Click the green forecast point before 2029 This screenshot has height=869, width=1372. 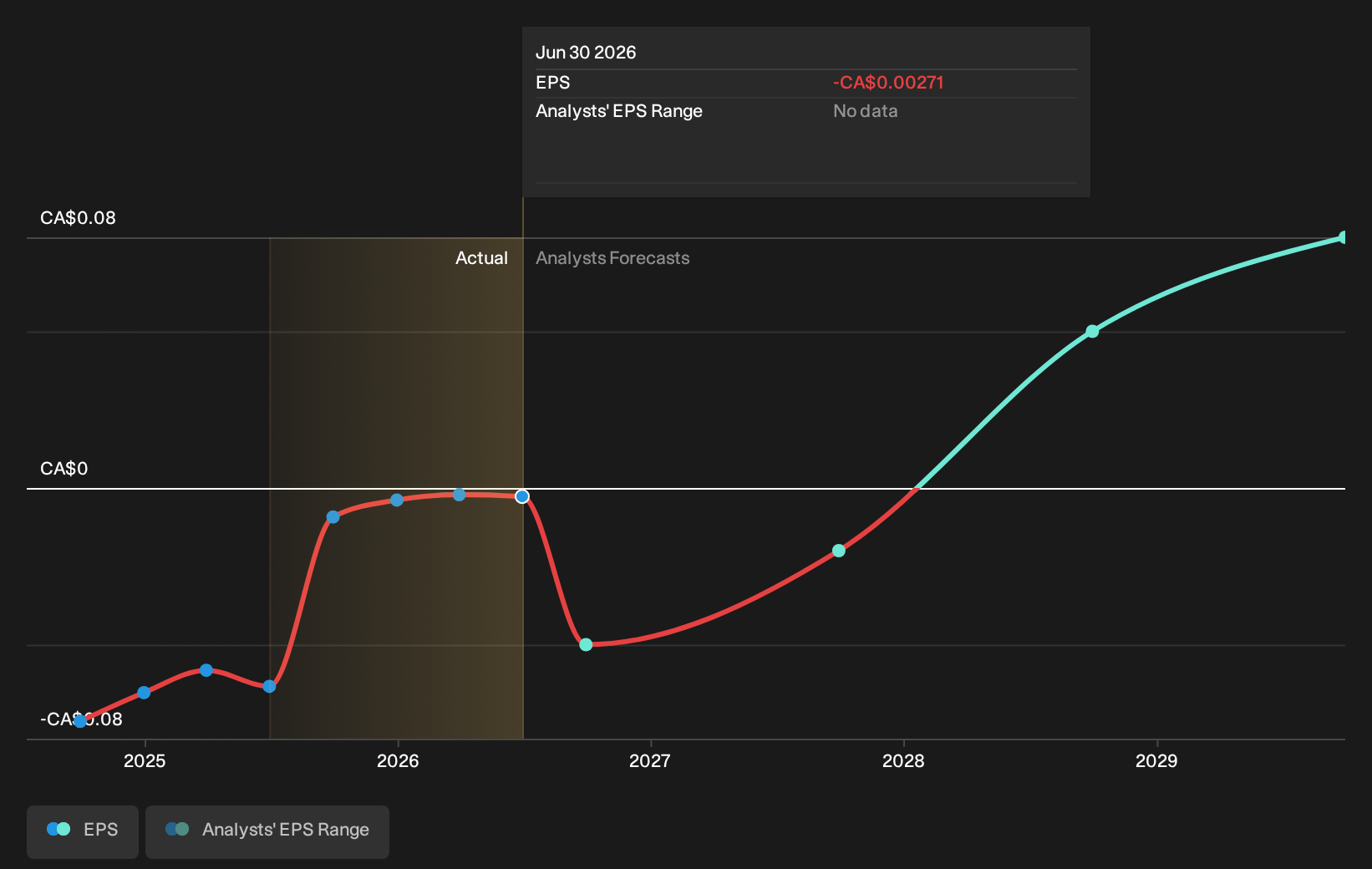pyautogui.click(x=1092, y=332)
